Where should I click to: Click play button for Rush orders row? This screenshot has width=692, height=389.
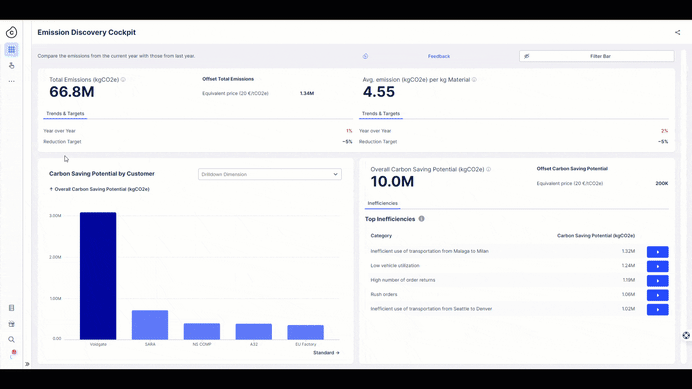[658, 295]
